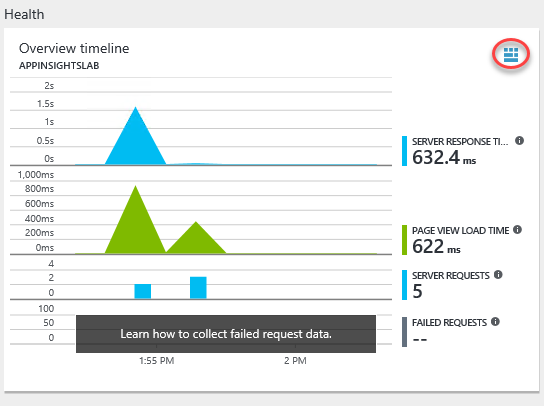The height and width of the screenshot is (406, 544).
Task: Click the info icon next to Server Requests
Action: pyautogui.click(x=498, y=274)
